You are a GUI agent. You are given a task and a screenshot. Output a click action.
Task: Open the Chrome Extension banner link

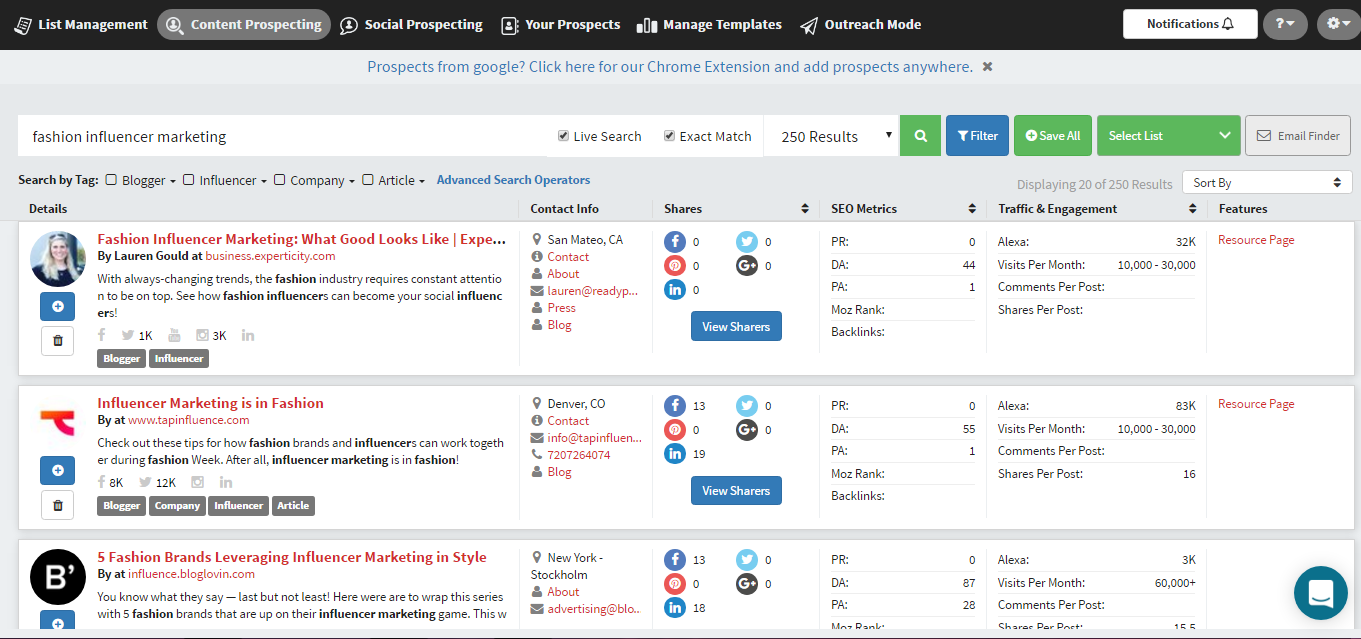click(670, 67)
